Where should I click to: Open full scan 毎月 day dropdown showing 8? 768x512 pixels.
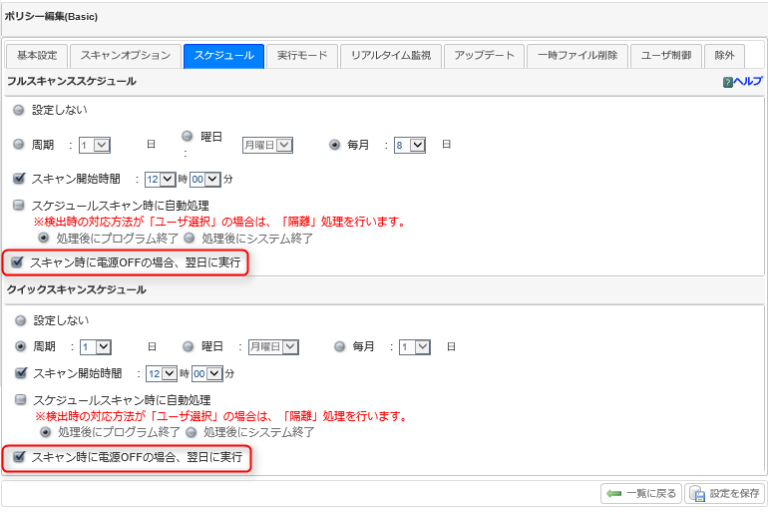pyautogui.click(x=410, y=146)
